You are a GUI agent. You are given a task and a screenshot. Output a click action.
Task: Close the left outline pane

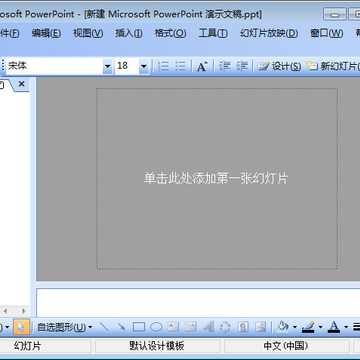(21, 84)
